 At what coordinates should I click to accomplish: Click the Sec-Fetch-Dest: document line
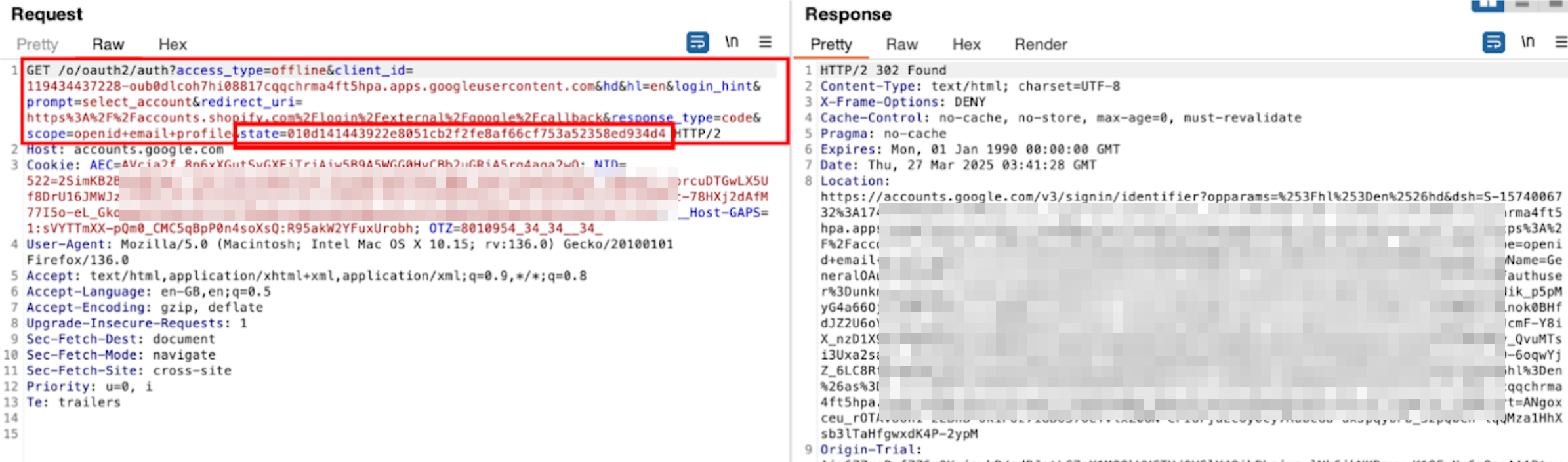pyautogui.click(x=121, y=339)
